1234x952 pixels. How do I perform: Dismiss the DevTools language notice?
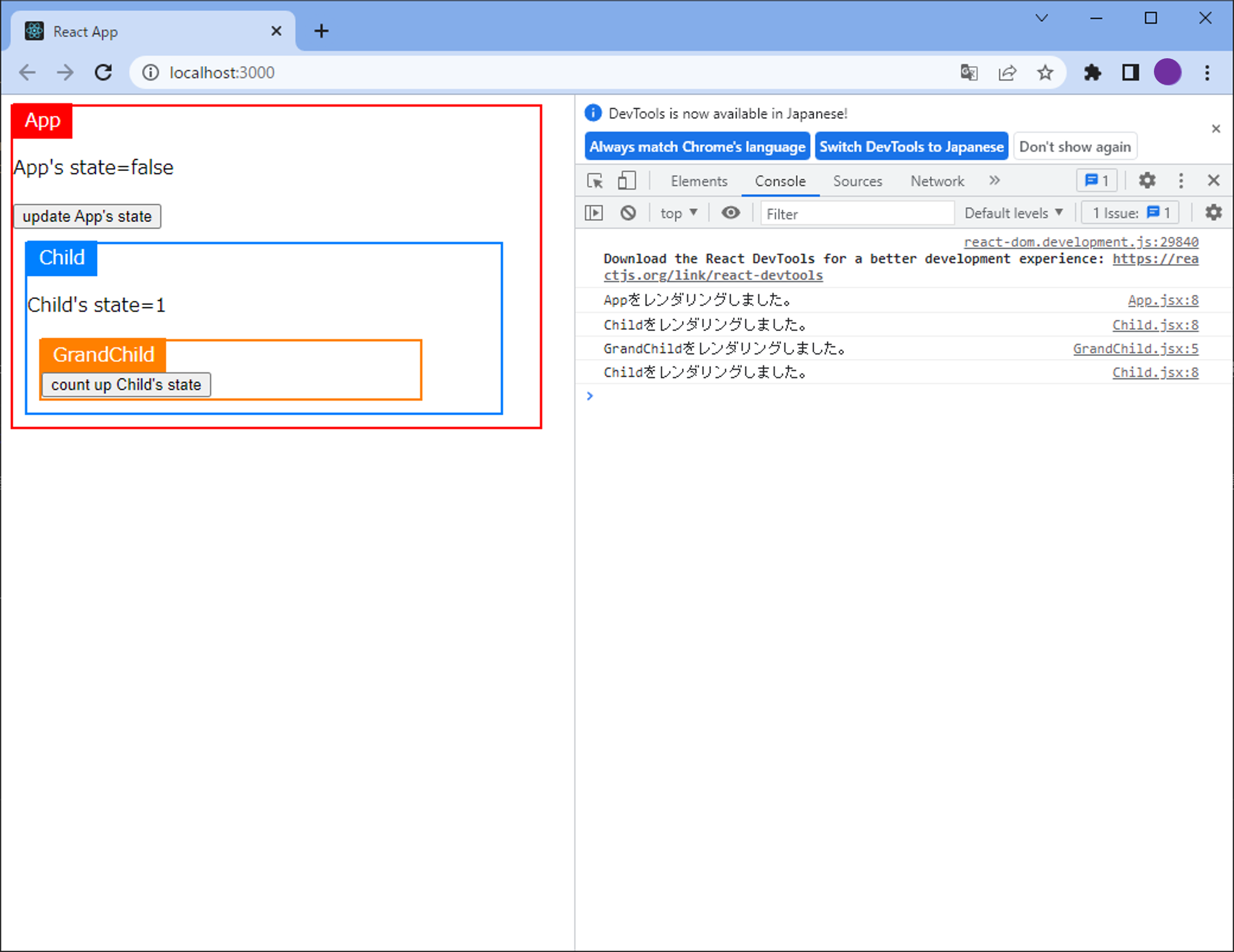click(1215, 129)
